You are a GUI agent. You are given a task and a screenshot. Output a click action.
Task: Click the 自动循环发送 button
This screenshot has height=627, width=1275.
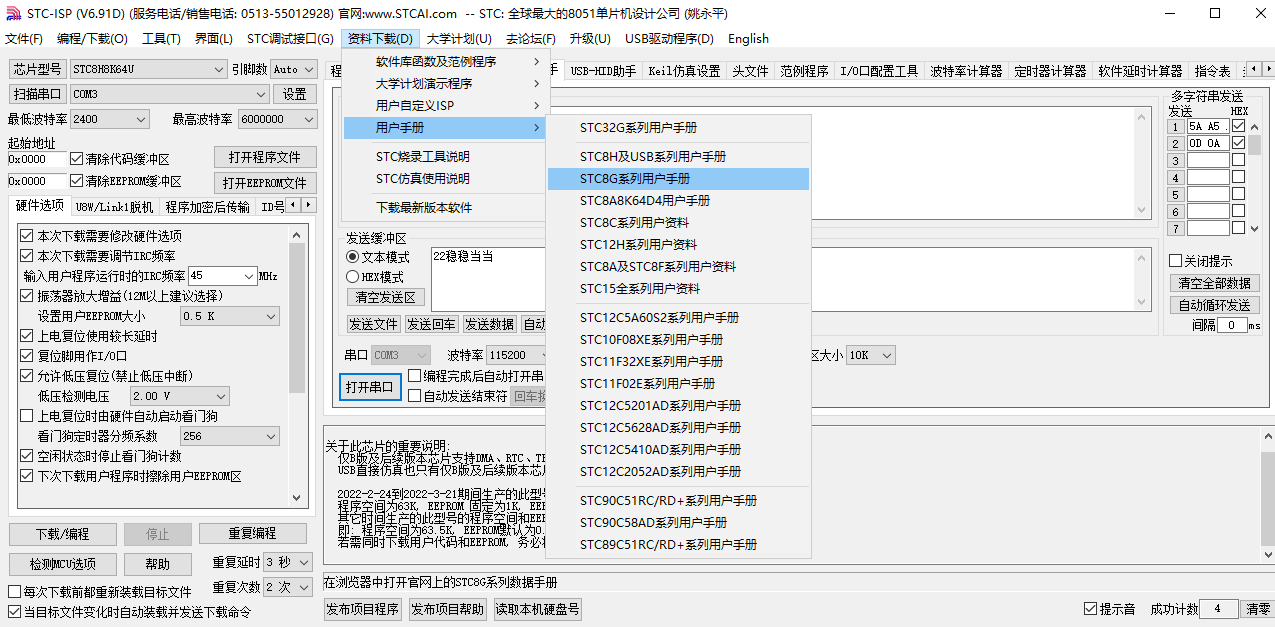[x=1214, y=305]
